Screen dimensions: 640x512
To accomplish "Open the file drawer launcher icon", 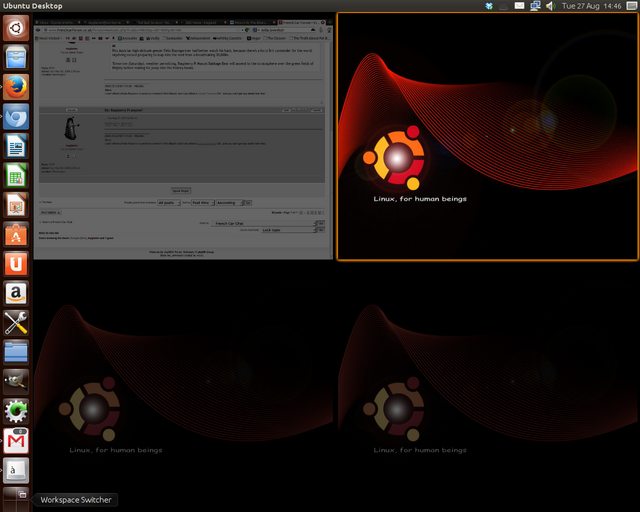I will click(x=16, y=58).
